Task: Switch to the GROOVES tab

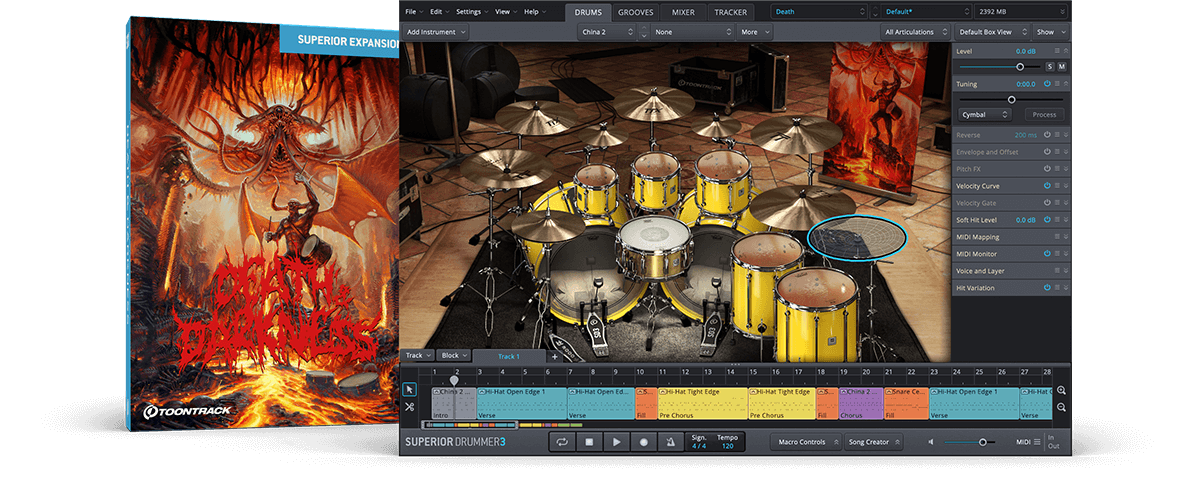Action: (636, 12)
